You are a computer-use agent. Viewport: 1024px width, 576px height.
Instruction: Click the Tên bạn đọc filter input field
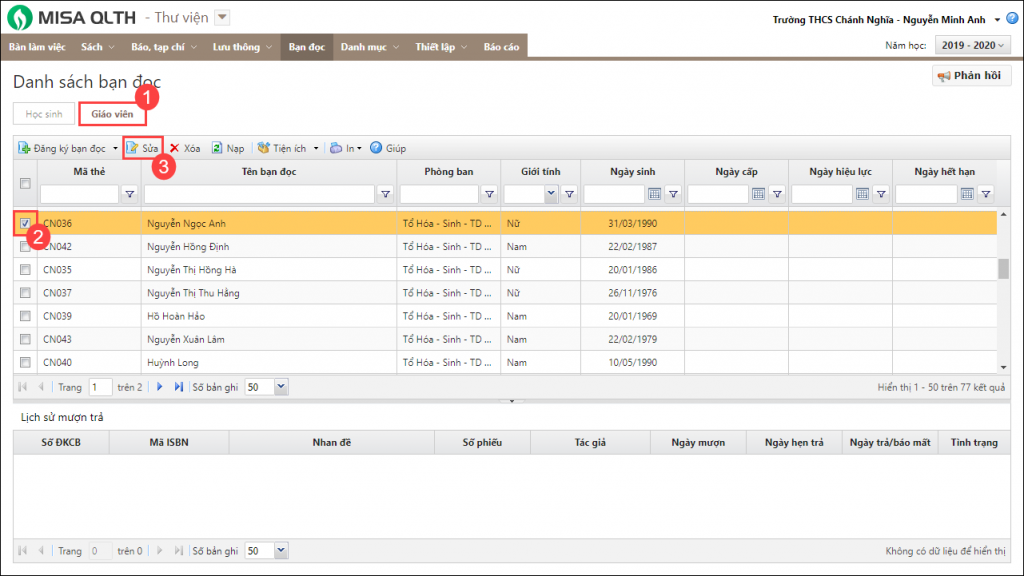coord(259,194)
